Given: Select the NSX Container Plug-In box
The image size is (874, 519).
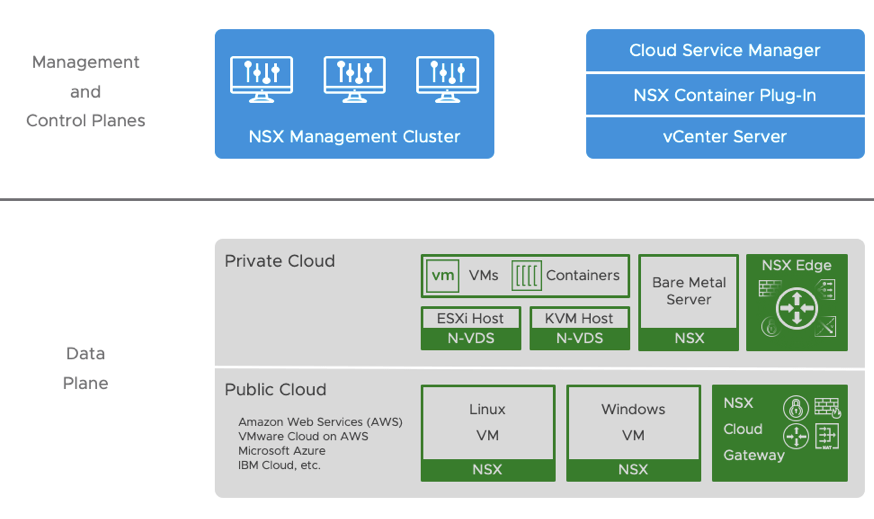Looking at the screenshot, I should click(725, 95).
